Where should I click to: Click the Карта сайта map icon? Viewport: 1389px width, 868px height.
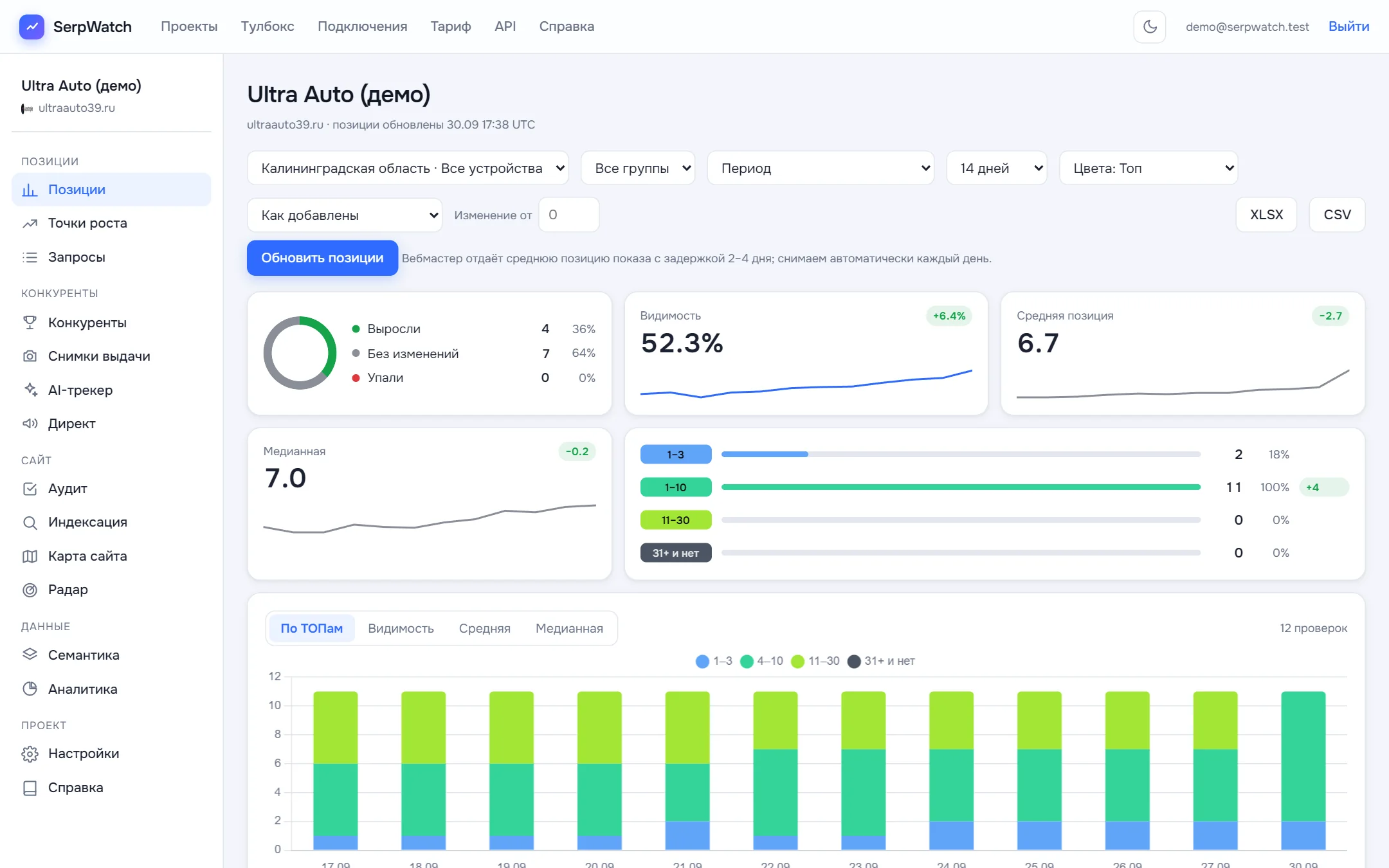(30, 556)
